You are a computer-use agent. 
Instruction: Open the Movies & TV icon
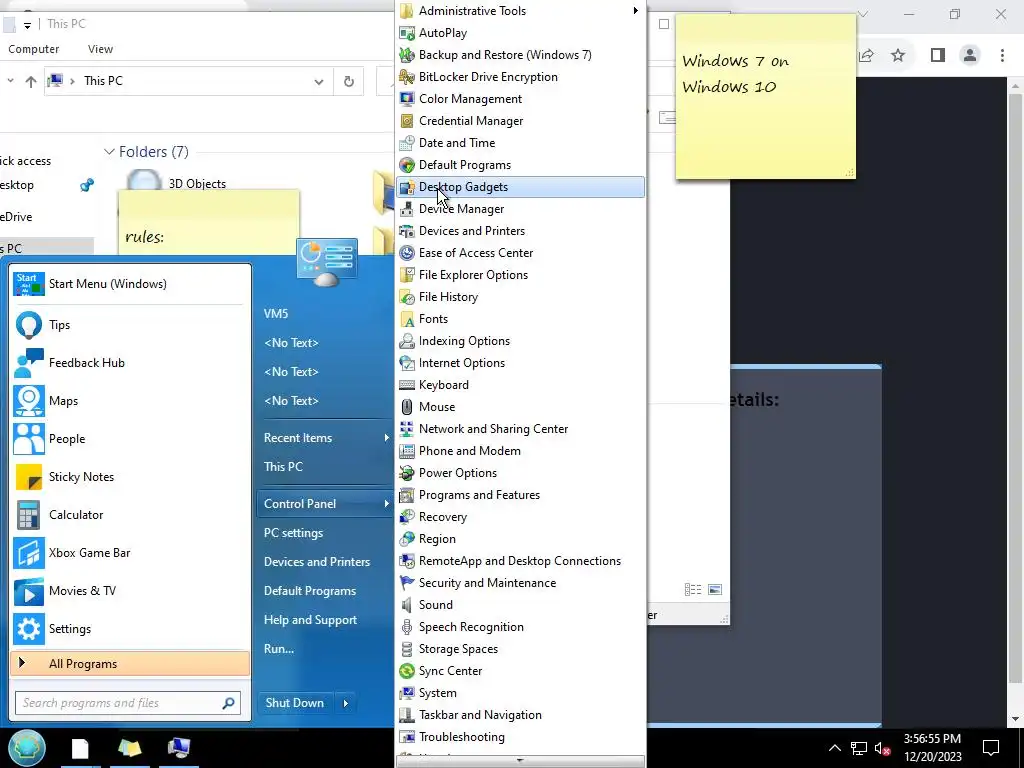pyautogui.click(x=29, y=591)
